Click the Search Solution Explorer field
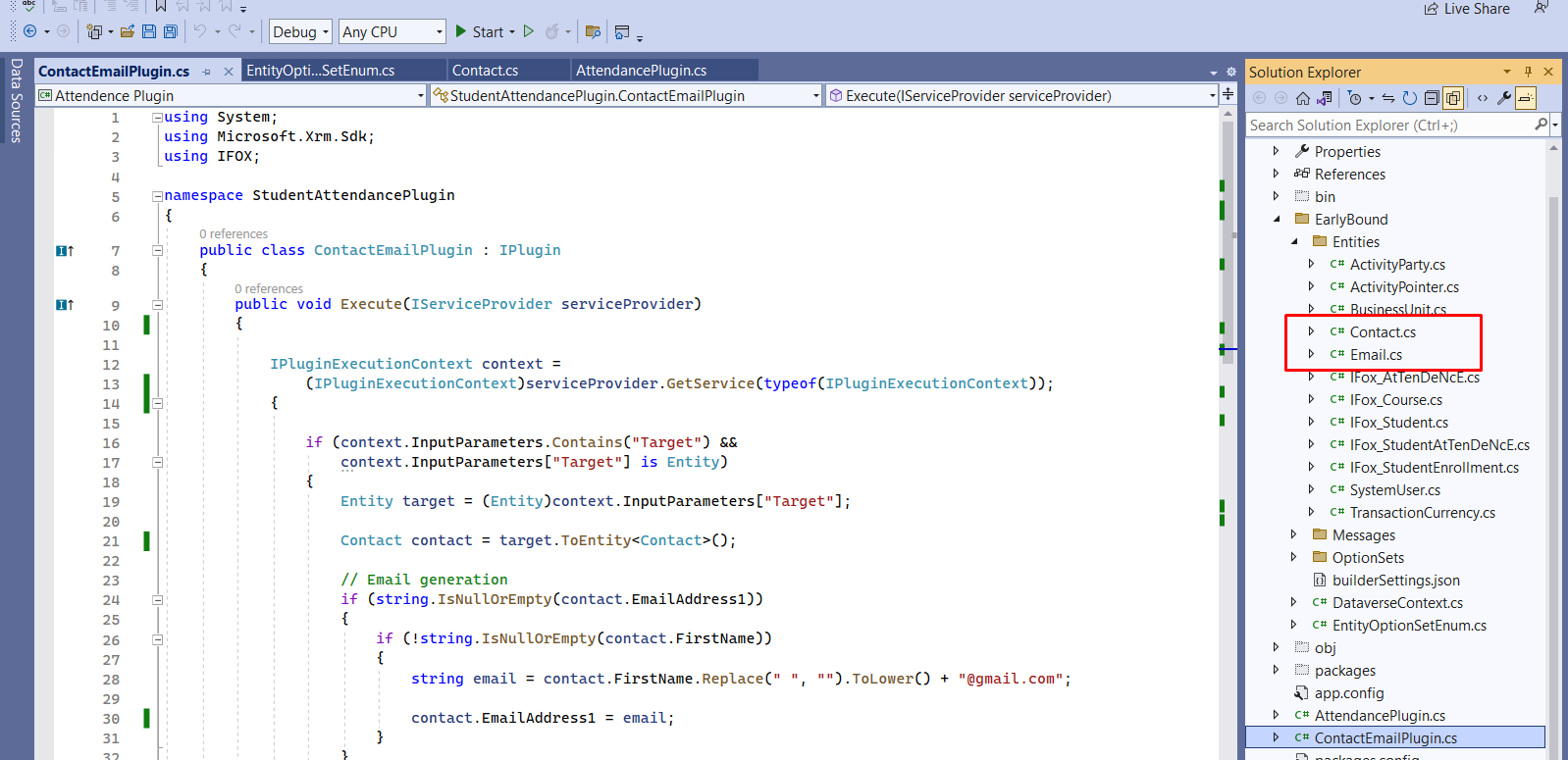 pyautogui.click(x=1388, y=126)
